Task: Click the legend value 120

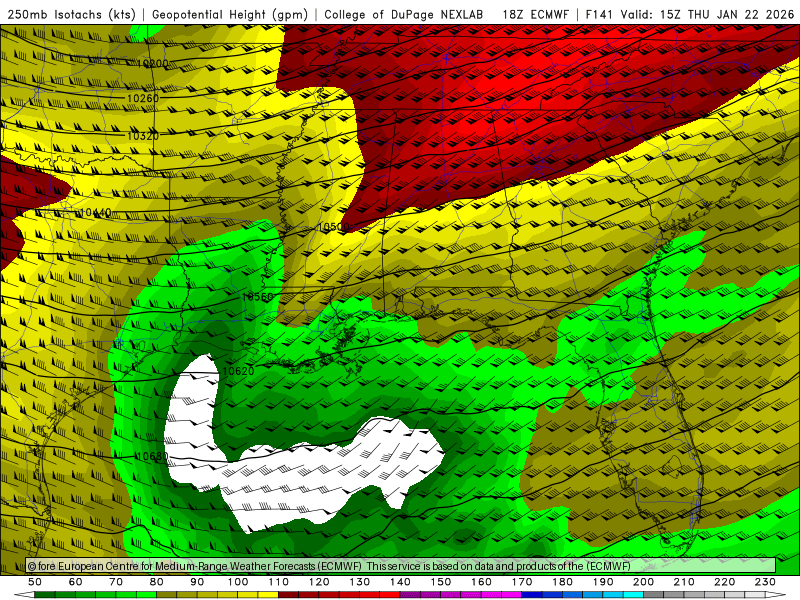Action: (x=319, y=582)
